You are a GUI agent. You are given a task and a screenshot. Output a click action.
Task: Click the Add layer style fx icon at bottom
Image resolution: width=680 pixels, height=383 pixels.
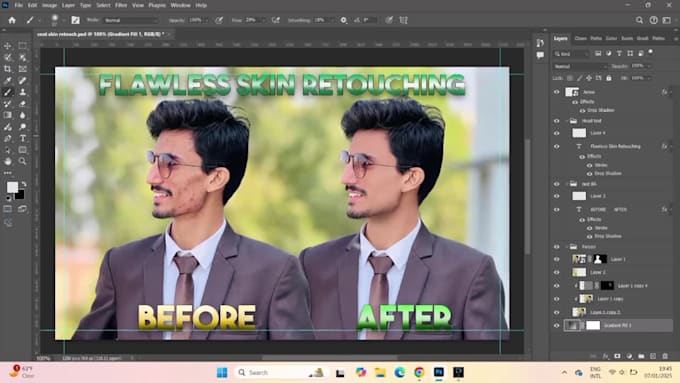pos(605,356)
